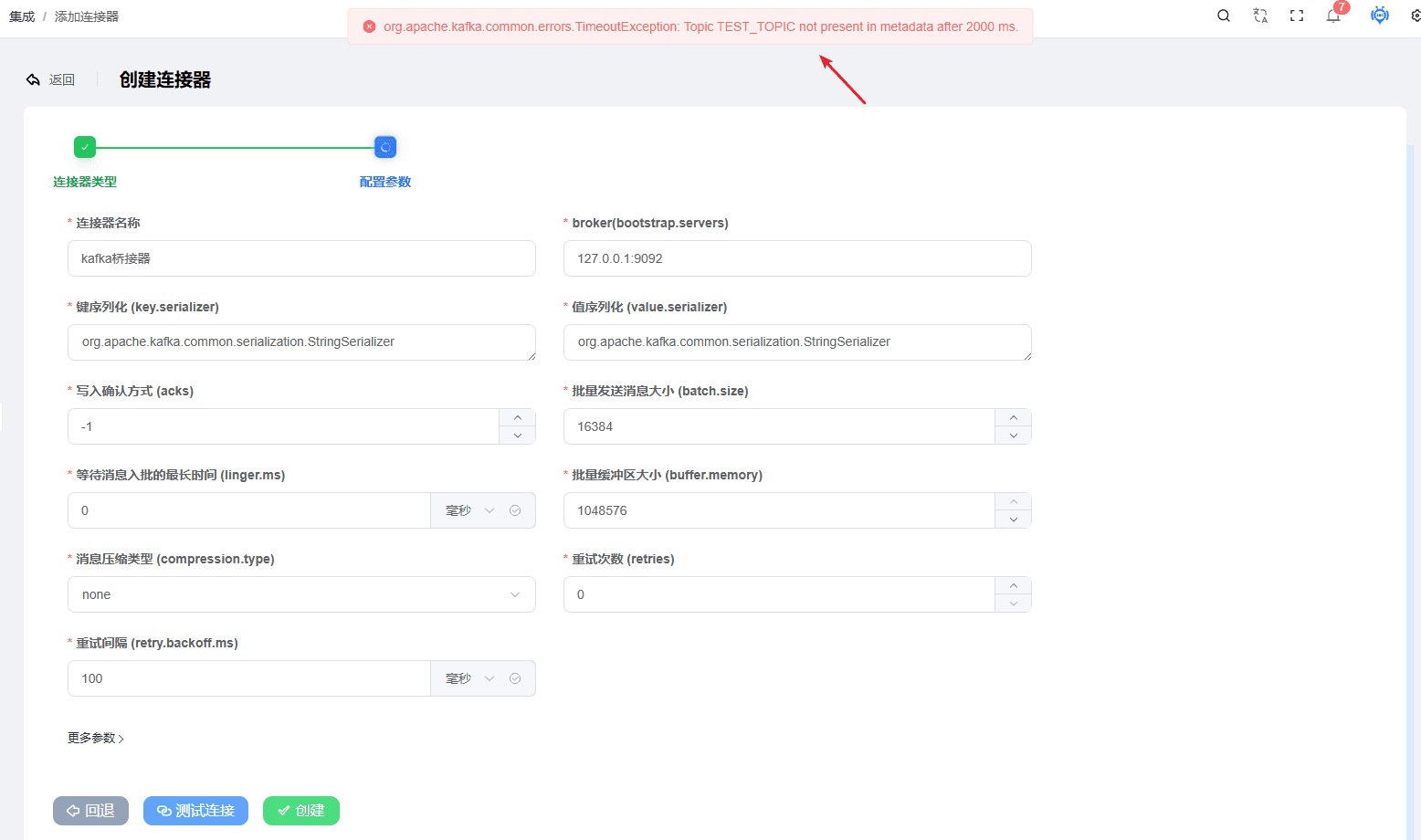Focus the retry.backoff.ms value input

click(249, 678)
